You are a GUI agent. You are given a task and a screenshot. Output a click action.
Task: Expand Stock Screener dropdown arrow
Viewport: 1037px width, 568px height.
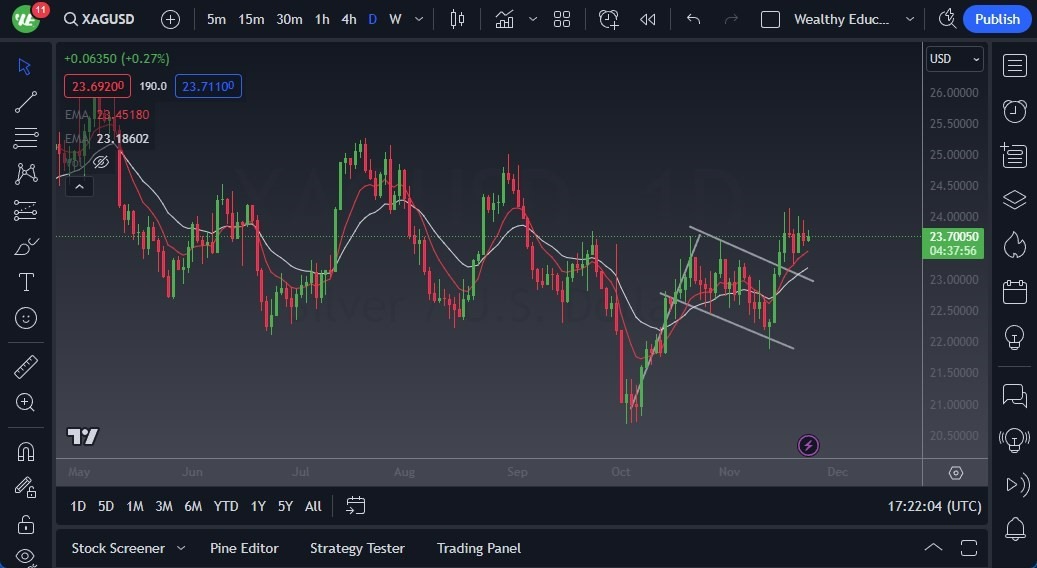point(181,548)
